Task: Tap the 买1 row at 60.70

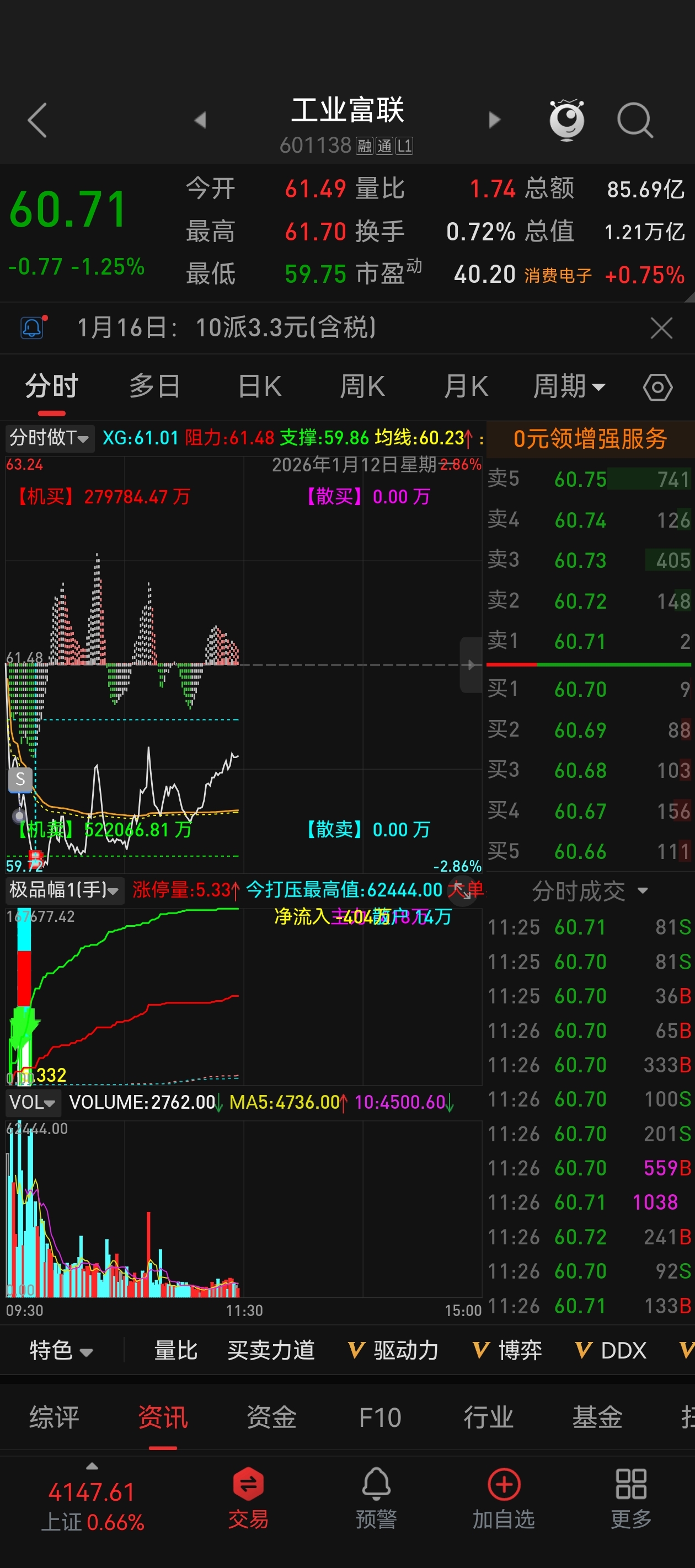Action: click(590, 689)
